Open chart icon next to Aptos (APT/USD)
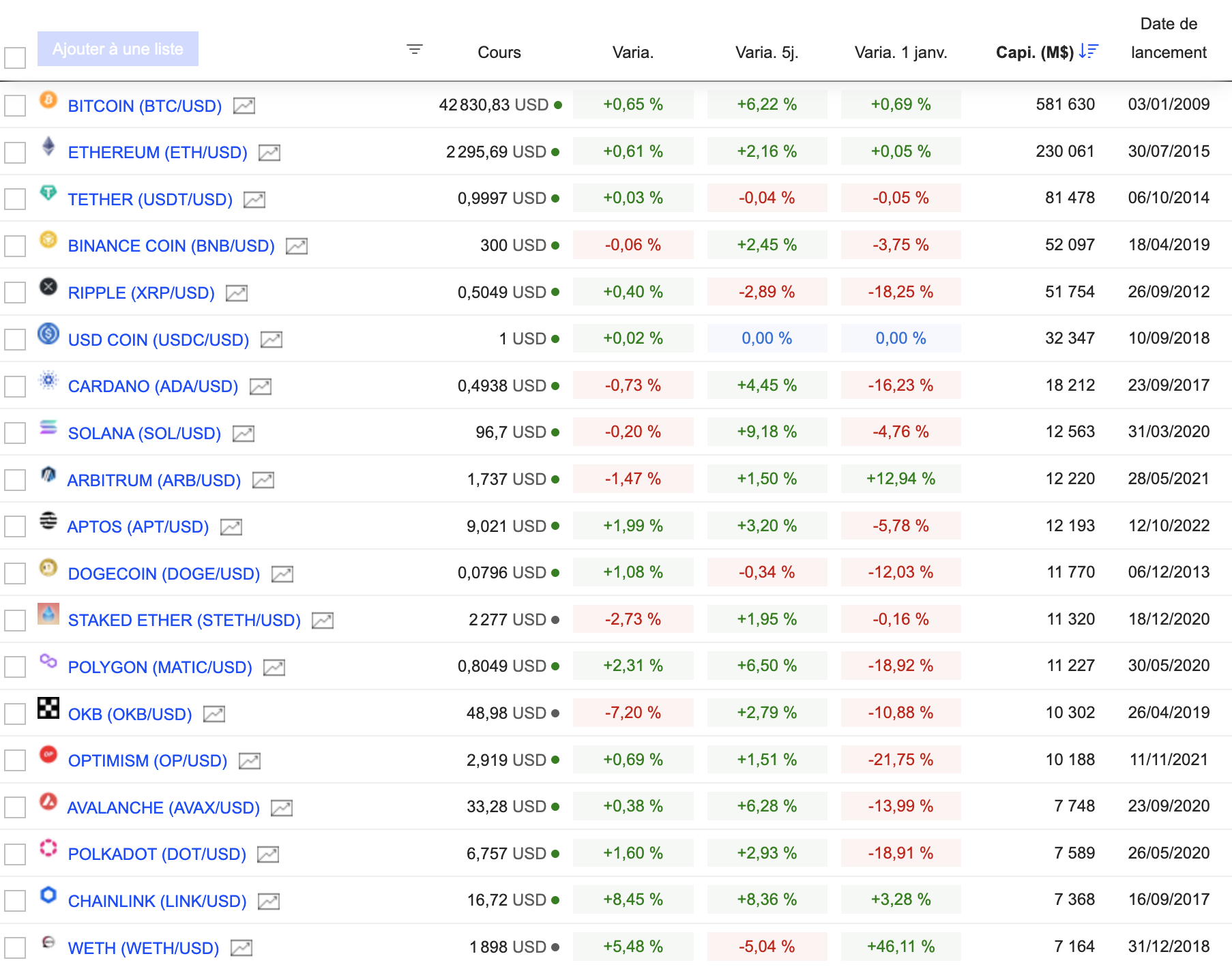 click(231, 527)
